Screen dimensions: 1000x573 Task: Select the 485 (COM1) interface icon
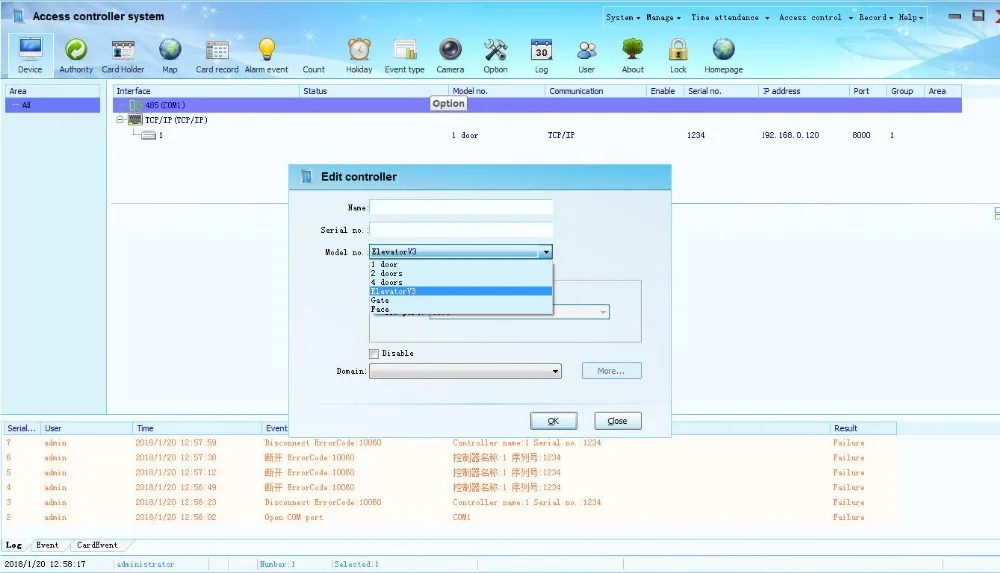coord(135,105)
